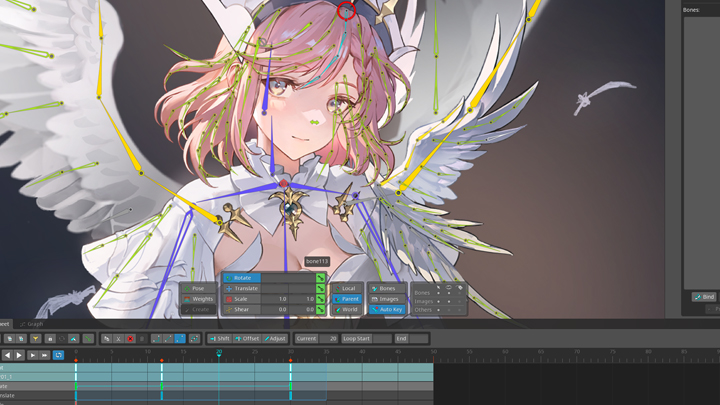Toggle Bones compensation
Image resolution: width=720 pixels, height=405 pixels.
[x=387, y=288]
